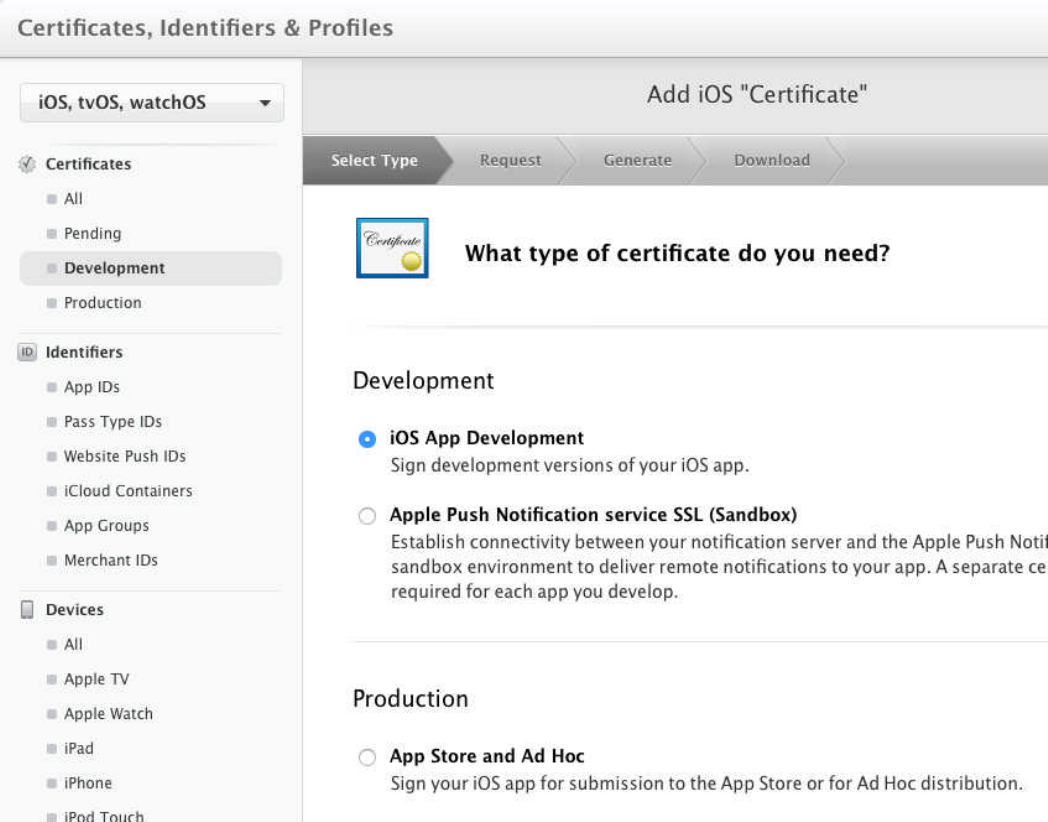Viewport: 1048px width, 822px height.
Task: Open App Groups
Action: tap(106, 526)
